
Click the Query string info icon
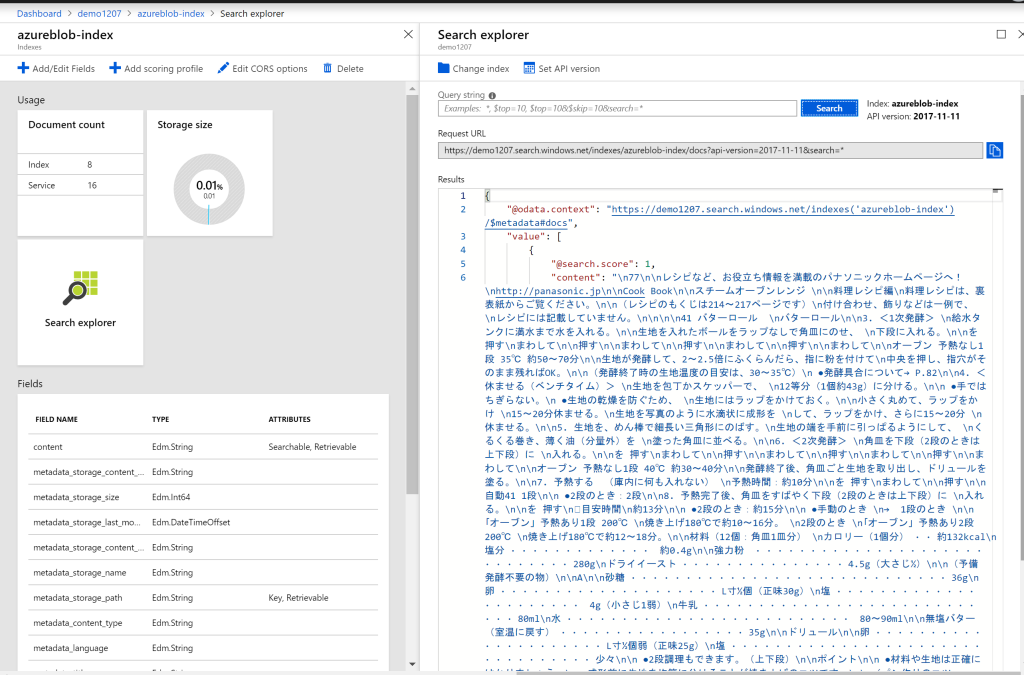[x=492, y=96]
